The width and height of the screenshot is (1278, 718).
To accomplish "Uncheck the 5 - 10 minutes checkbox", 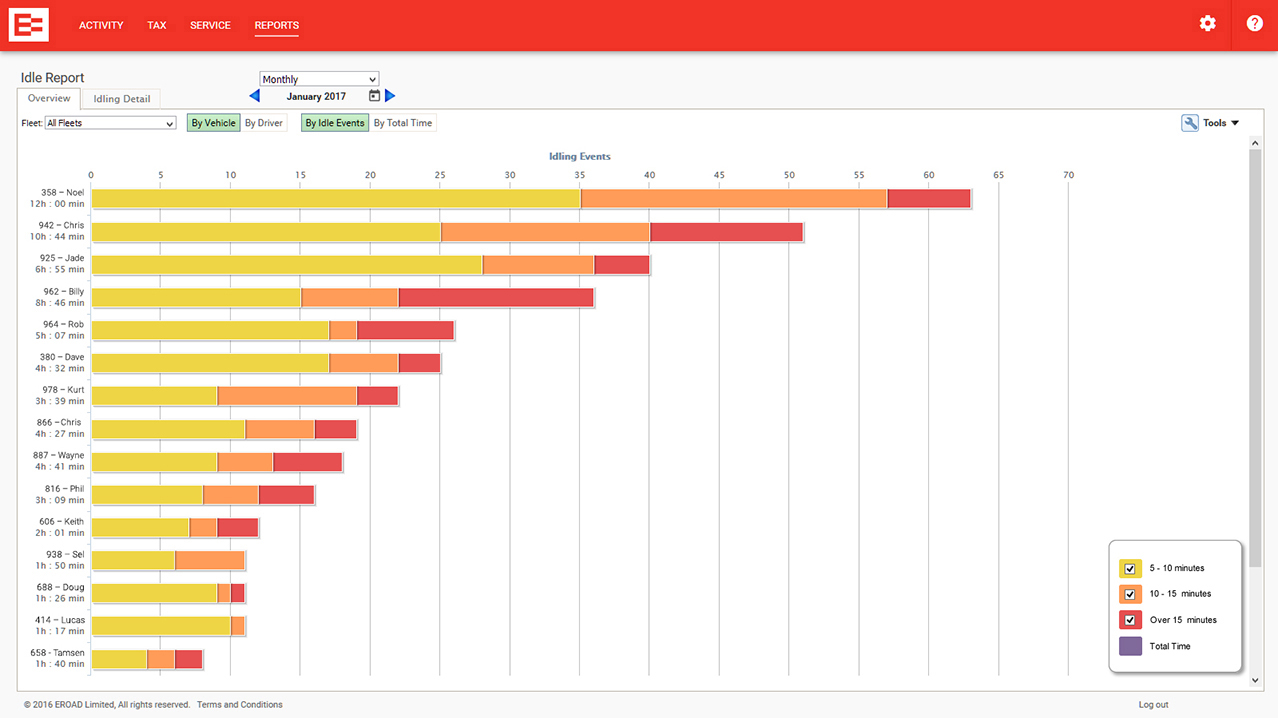I will pyautogui.click(x=1130, y=569).
